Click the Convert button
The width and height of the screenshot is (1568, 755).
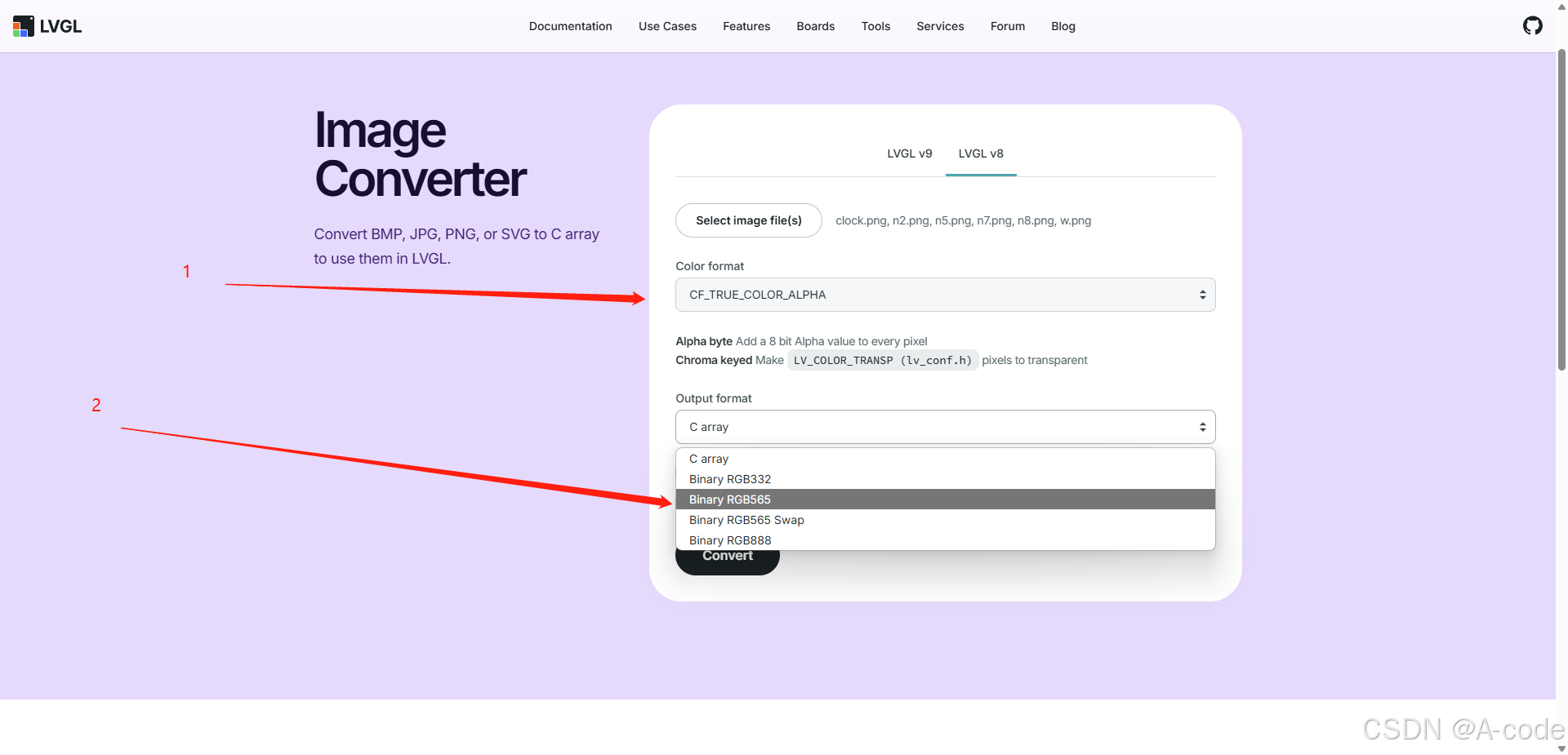tap(727, 562)
